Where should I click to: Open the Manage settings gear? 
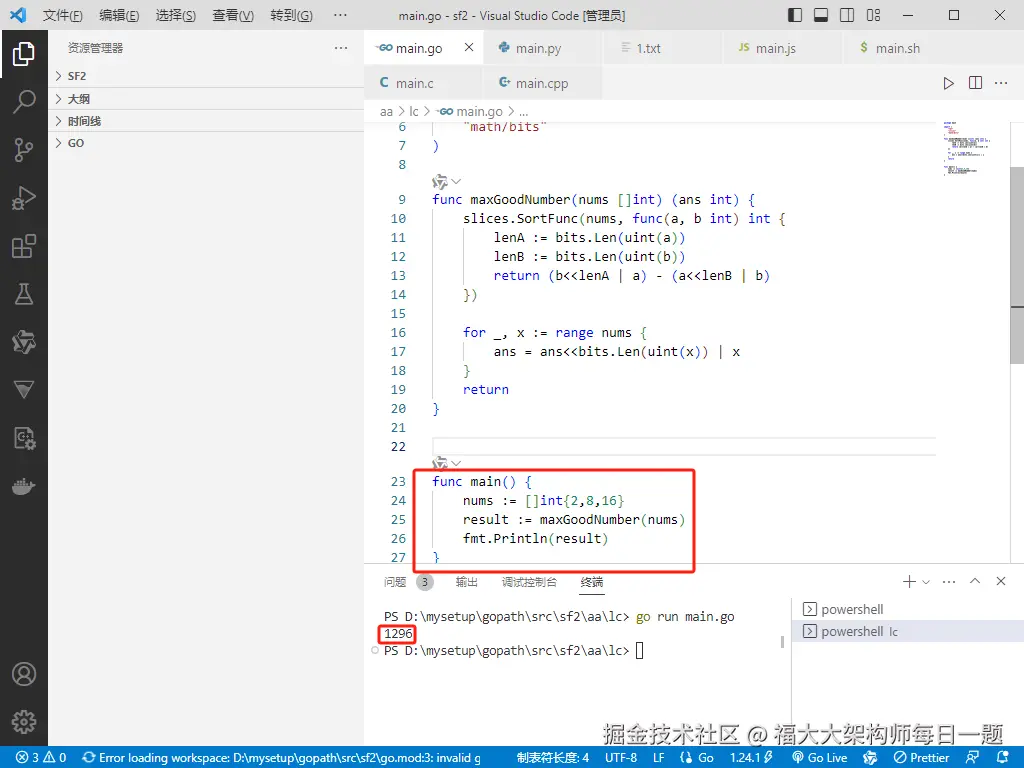24,722
